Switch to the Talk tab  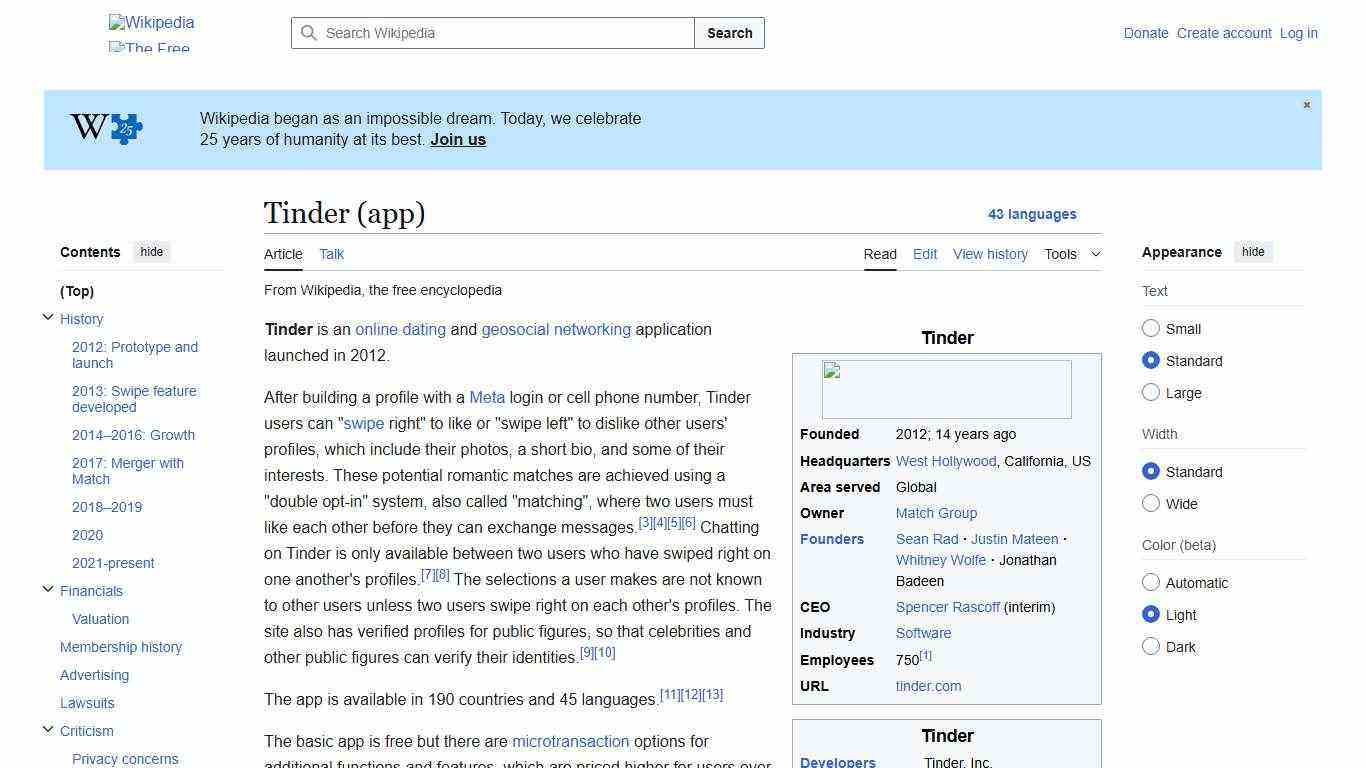(x=331, y=254)
